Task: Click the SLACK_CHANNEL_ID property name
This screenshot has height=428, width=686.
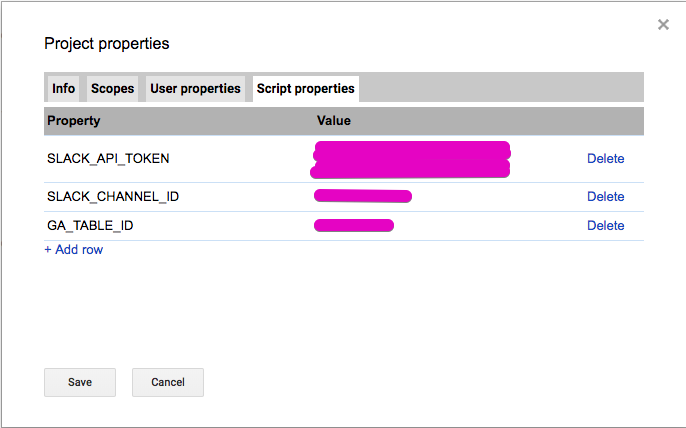Action: click(113, 197)
